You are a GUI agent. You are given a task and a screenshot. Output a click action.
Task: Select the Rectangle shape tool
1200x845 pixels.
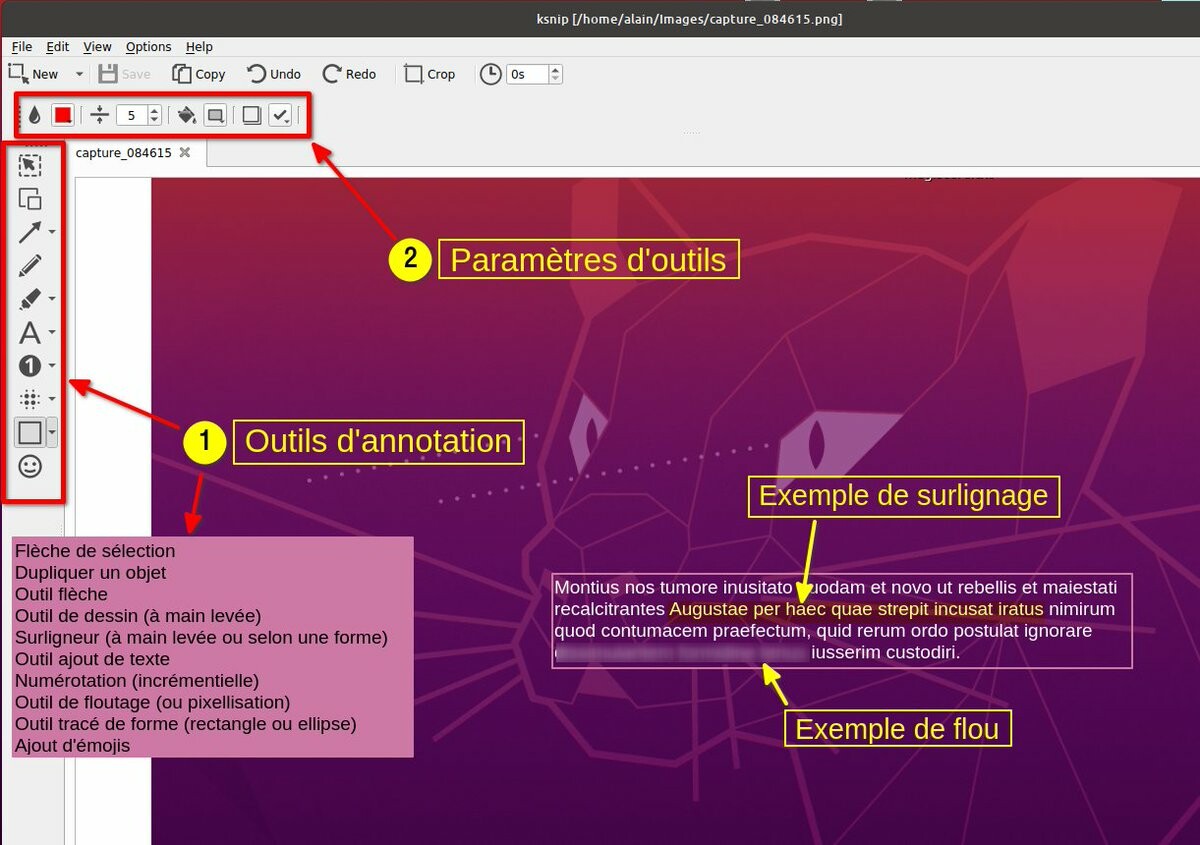30,432
